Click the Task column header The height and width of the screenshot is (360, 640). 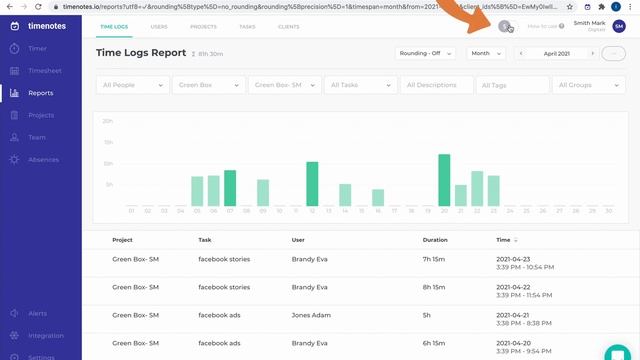pos(205,240)
